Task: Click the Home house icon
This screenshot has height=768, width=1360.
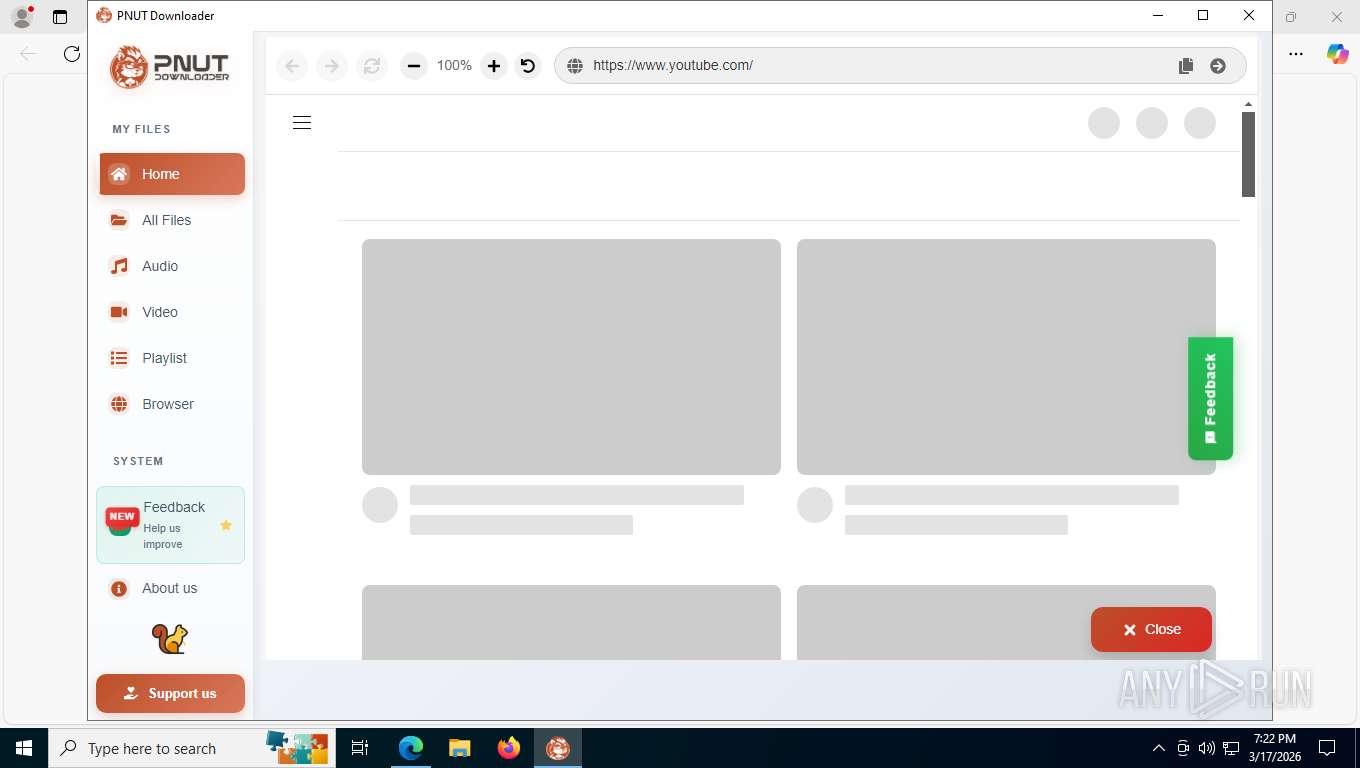Action: pos(119,174)
